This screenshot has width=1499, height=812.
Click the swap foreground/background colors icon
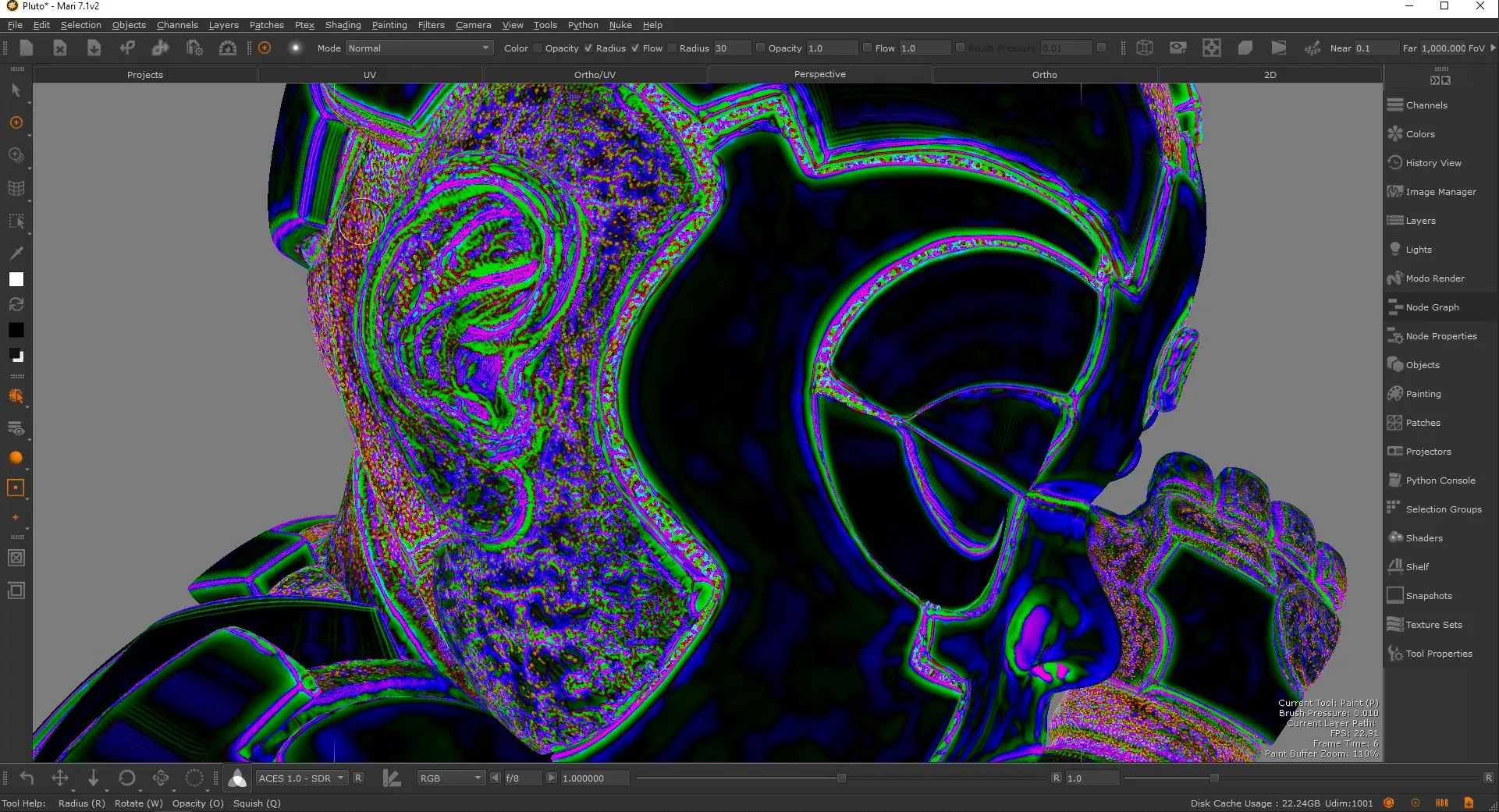16,304
